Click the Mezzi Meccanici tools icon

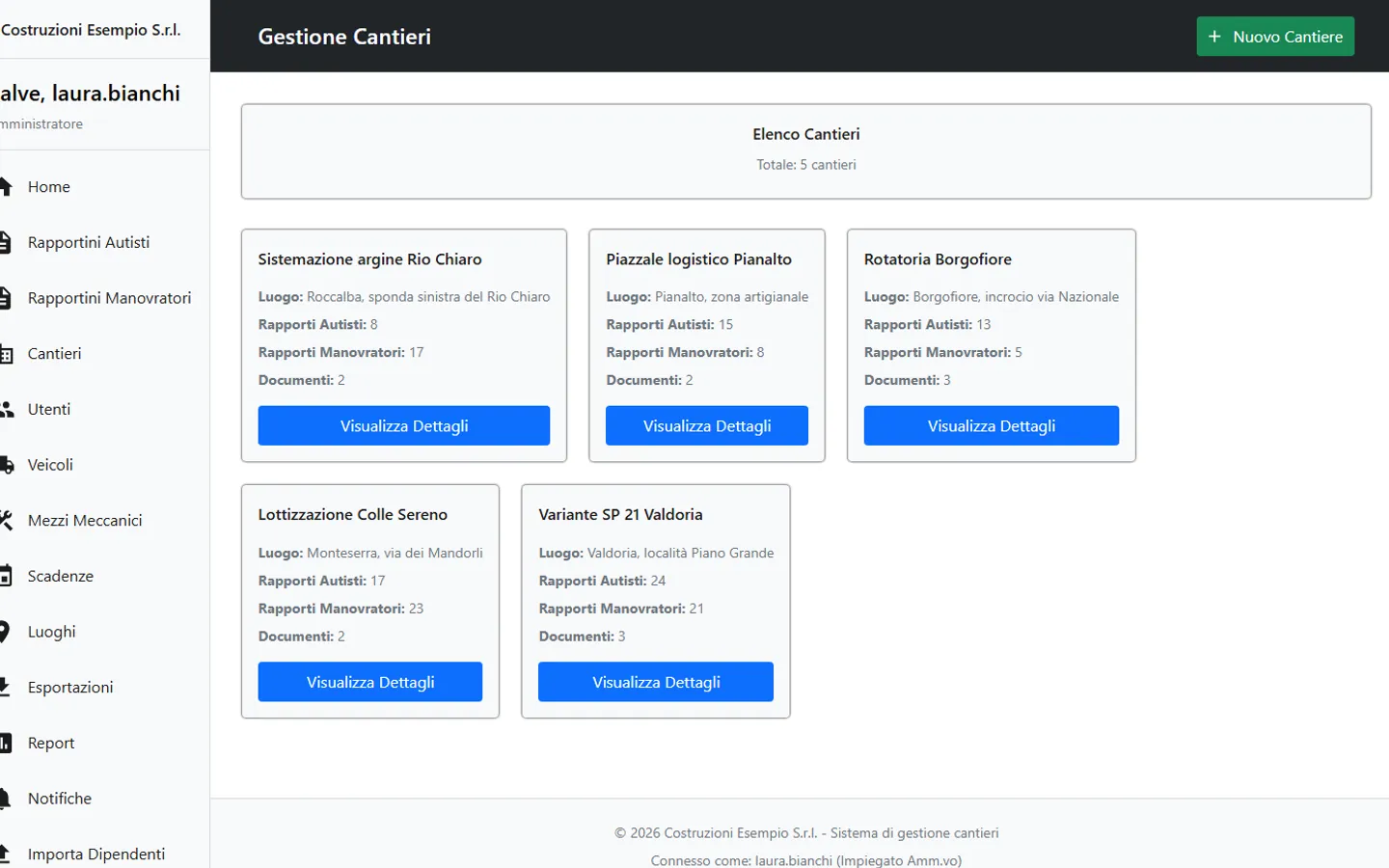pos(6,521)
